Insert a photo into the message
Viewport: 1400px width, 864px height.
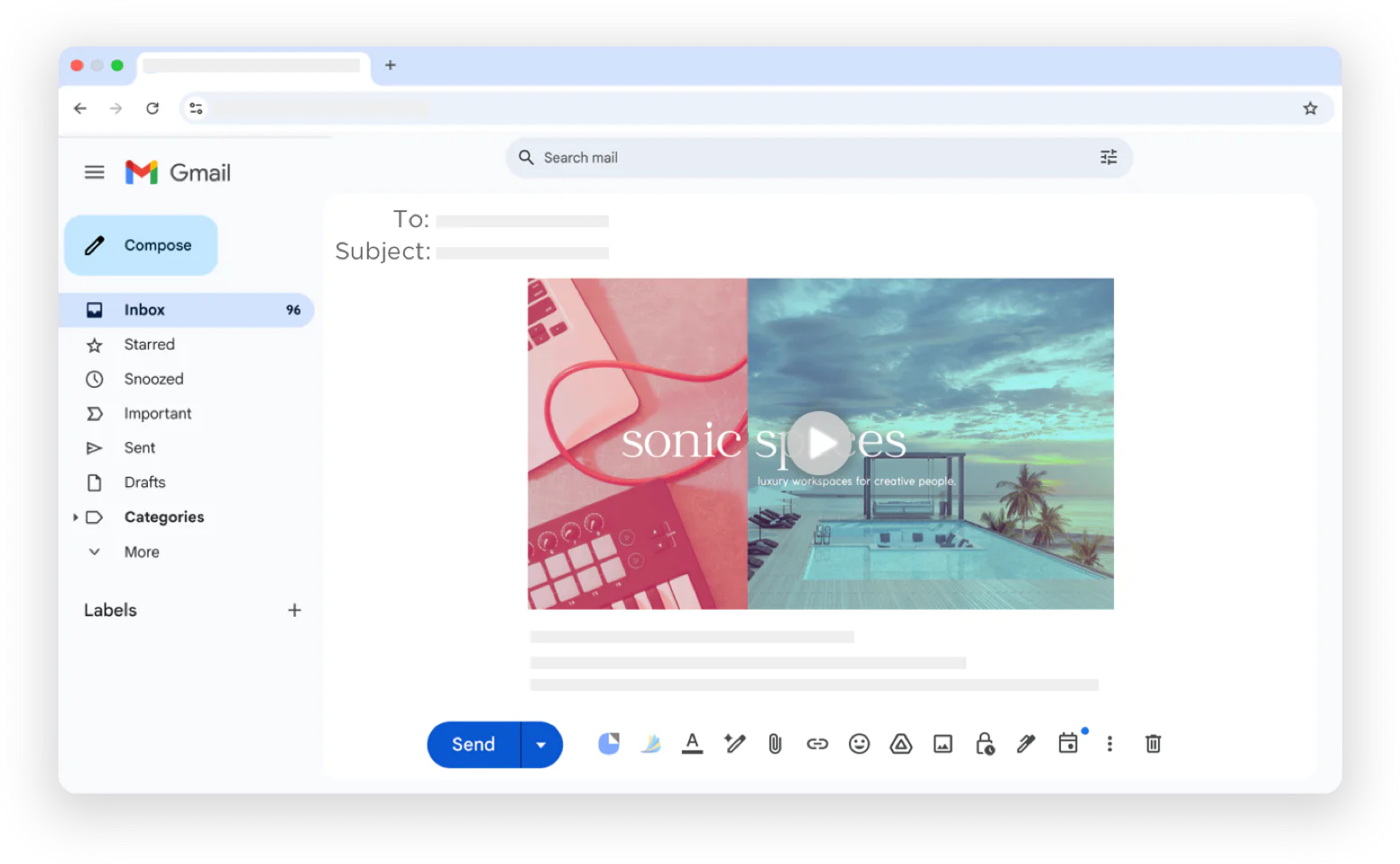[943, 743]
